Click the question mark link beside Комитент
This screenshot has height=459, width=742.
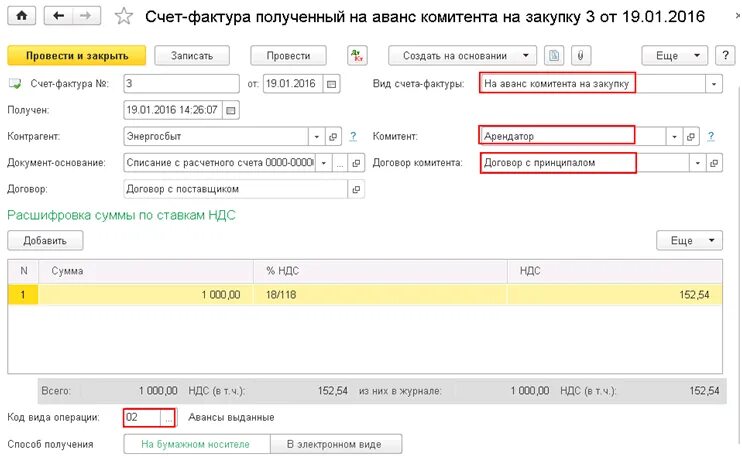pyautogui.click(x=711, y=136)
